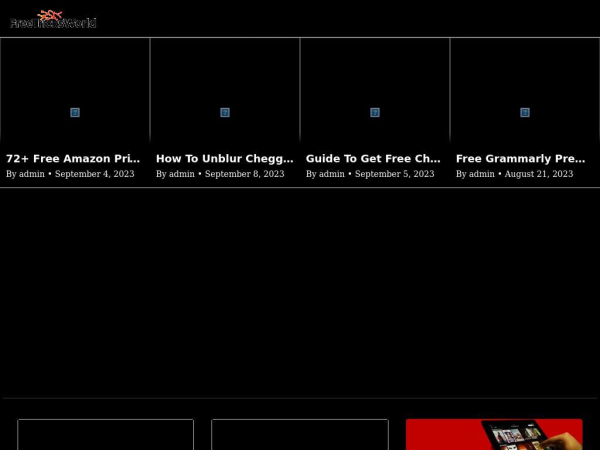Screen dimensions: 600x450
Task: Open the 'Free Grammarly Pre...' article title
Action: coord(520,158)
